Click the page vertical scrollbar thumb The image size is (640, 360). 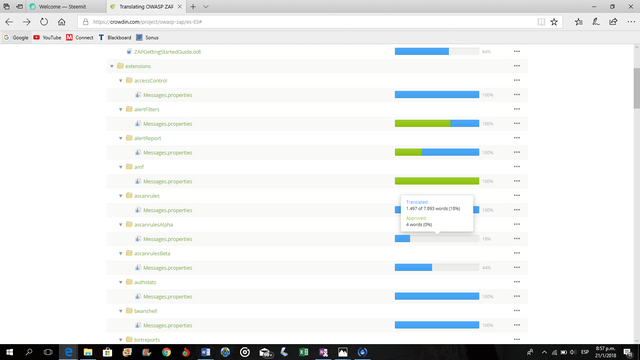(x=636, y=88)
